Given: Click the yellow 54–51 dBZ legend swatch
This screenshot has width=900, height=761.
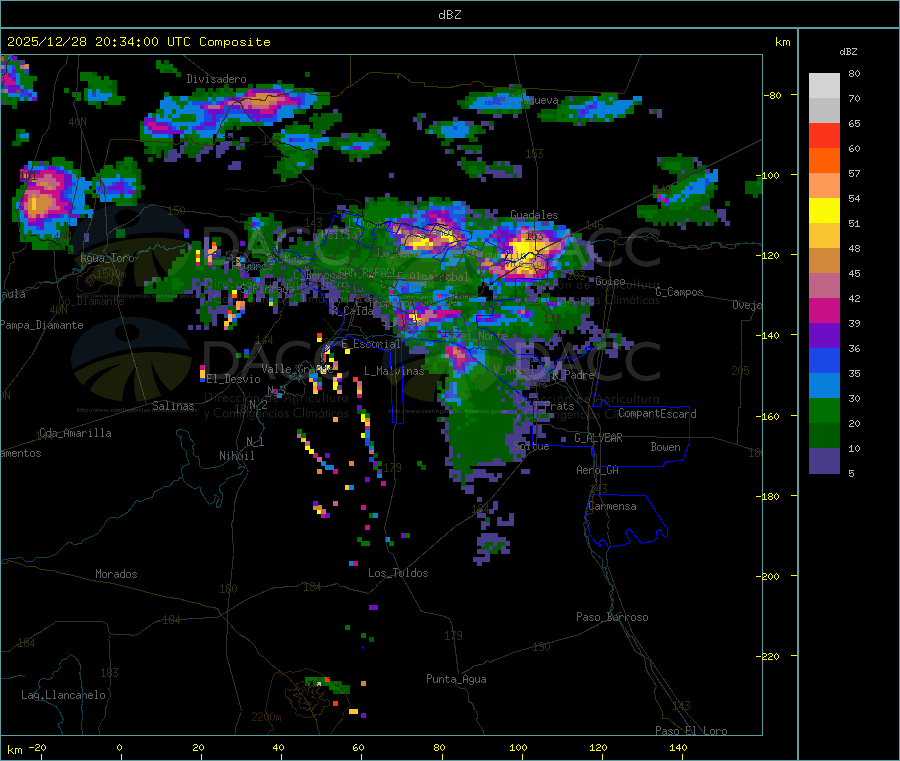Looking at the screenshot, I should (x=824, y=211).
